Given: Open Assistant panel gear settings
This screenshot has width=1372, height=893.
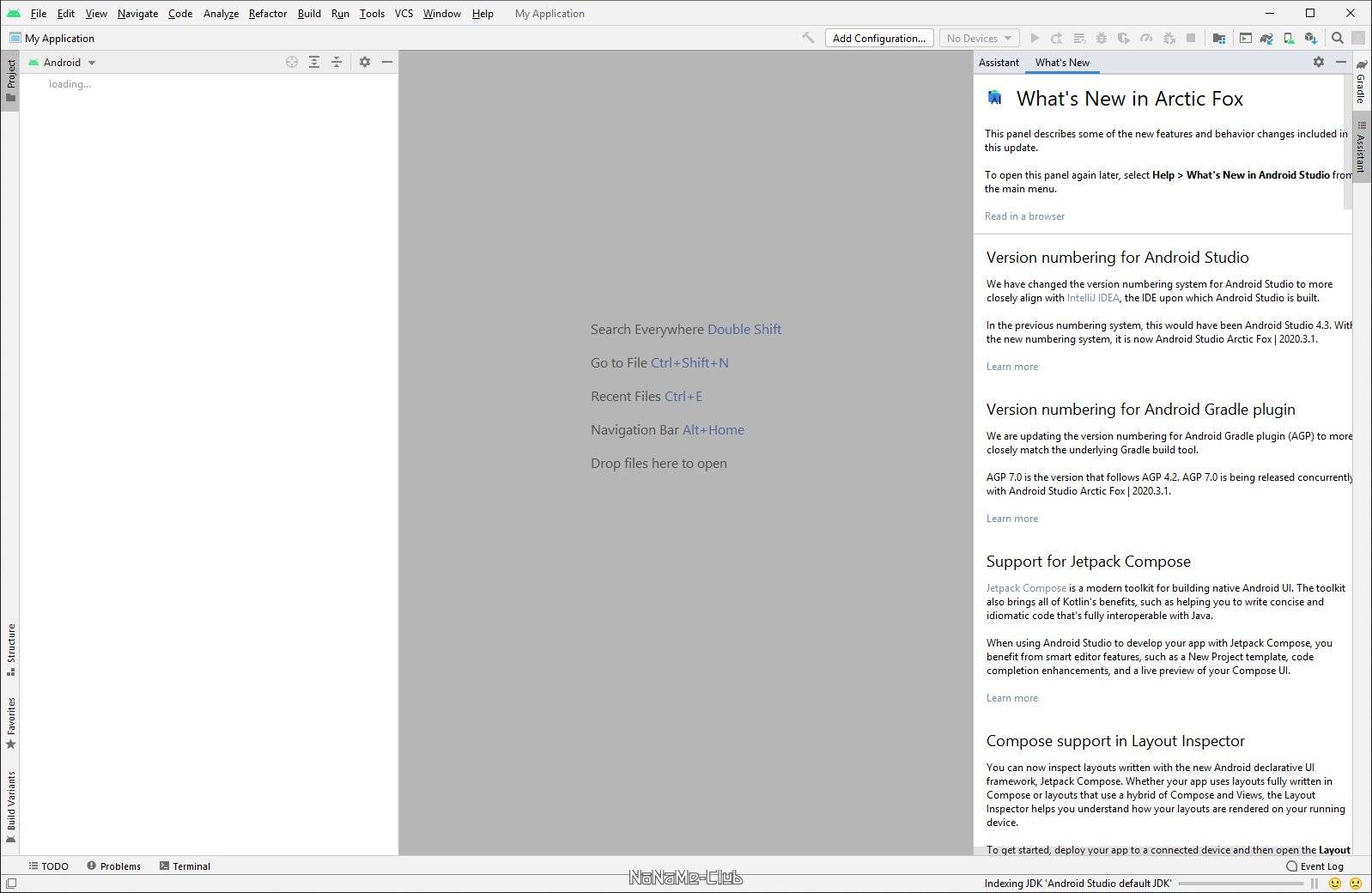Looking at the screenshot, I should point(1319,62).
